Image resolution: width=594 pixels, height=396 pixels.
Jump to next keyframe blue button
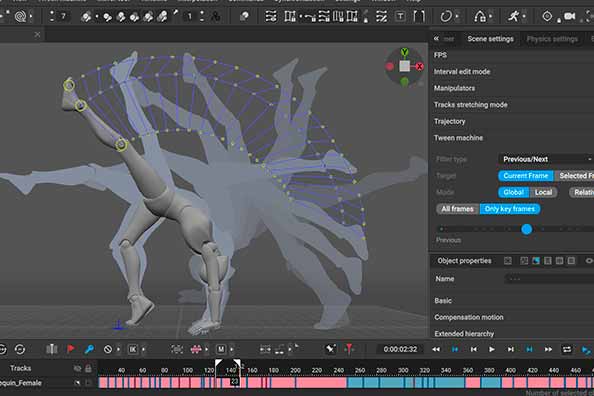(x=529, y=349)
